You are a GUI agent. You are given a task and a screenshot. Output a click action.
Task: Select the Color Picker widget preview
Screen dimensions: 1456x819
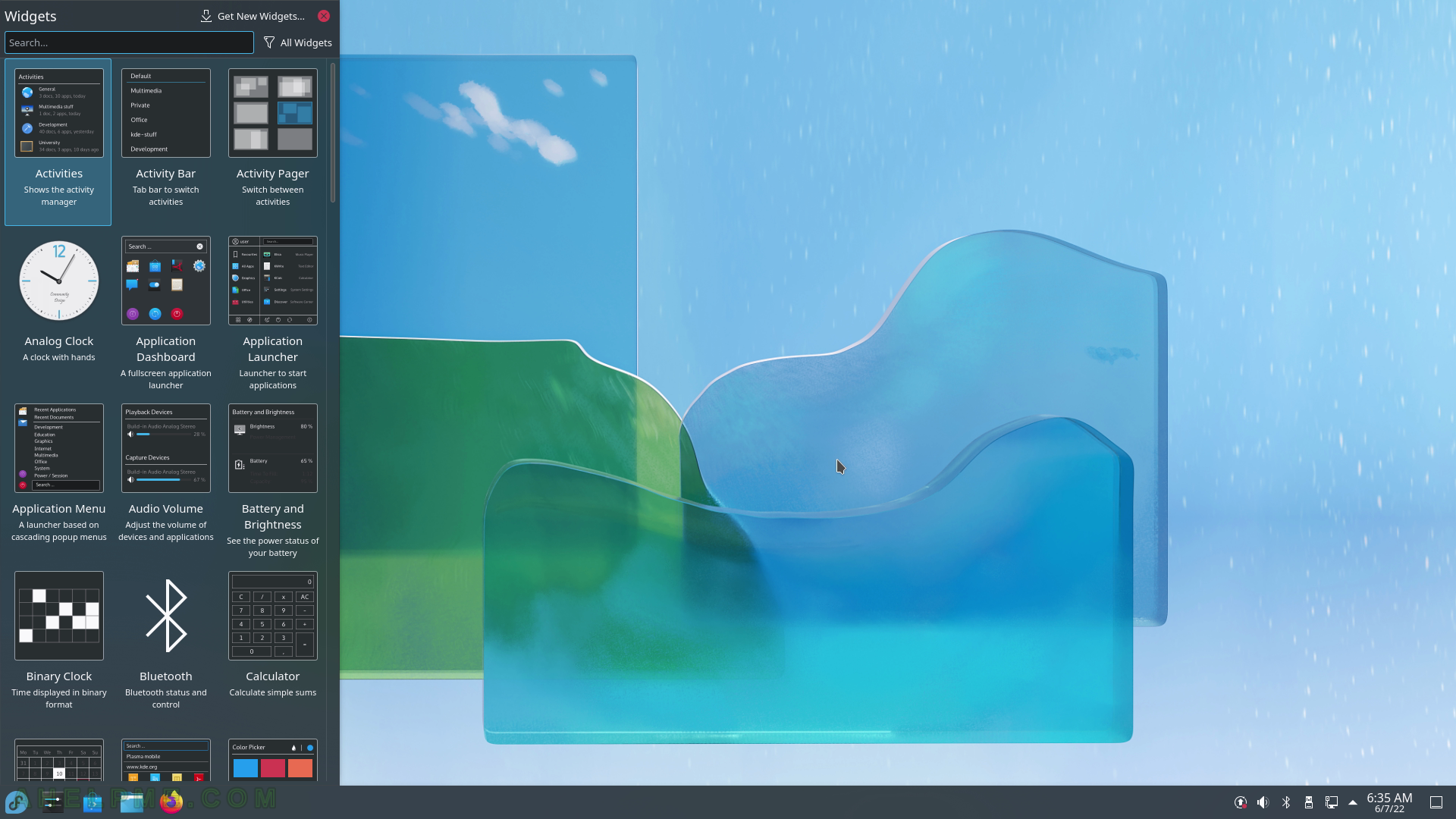[x=272, y=760]
